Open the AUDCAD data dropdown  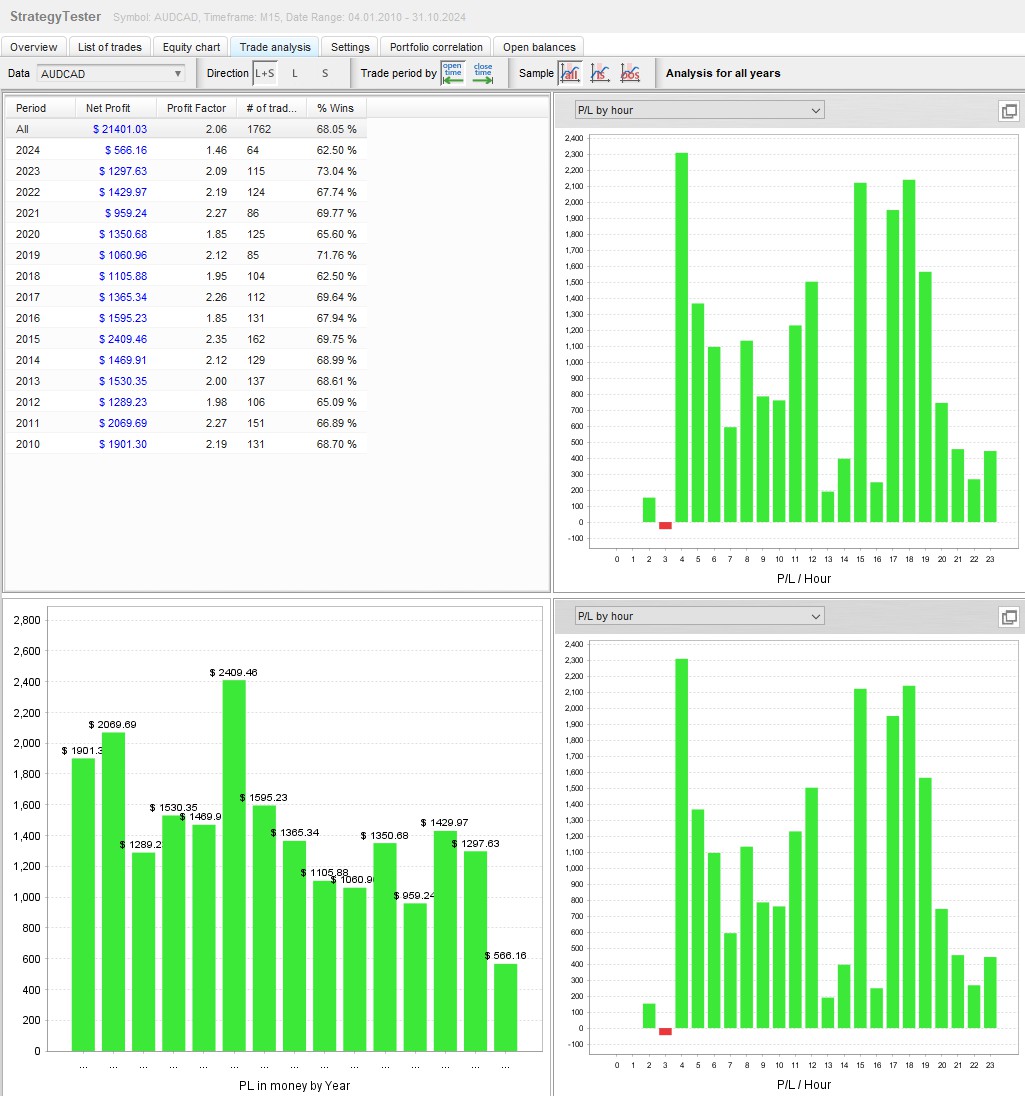111,73
